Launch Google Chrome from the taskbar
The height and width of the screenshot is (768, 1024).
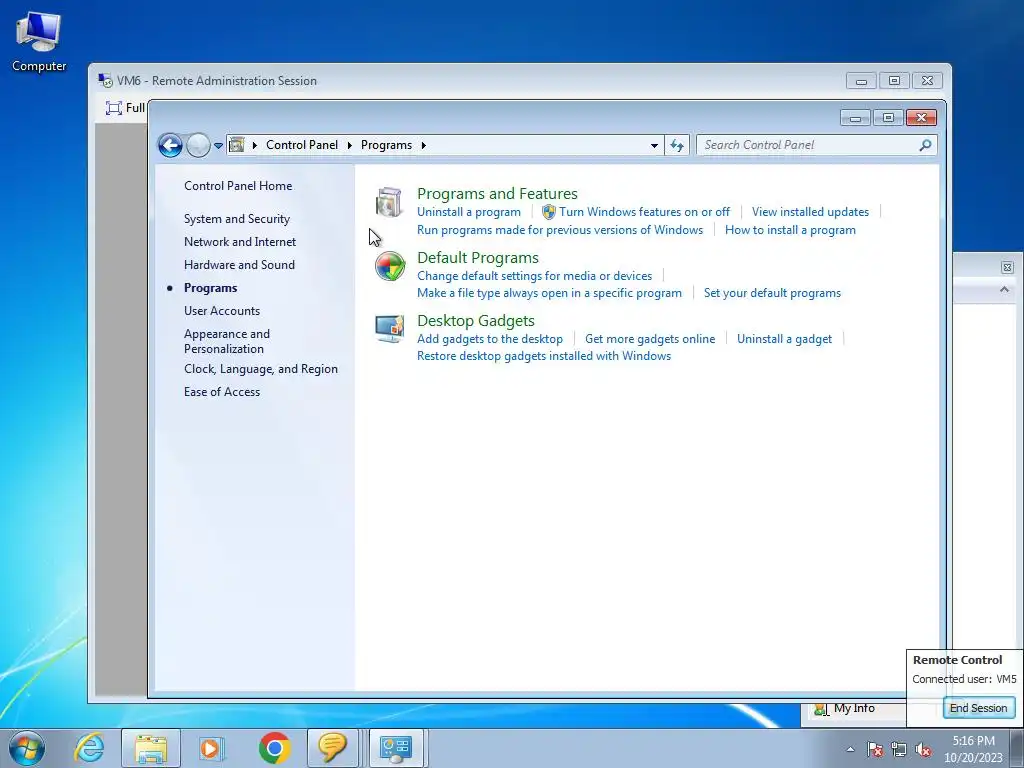click(274, 748)
